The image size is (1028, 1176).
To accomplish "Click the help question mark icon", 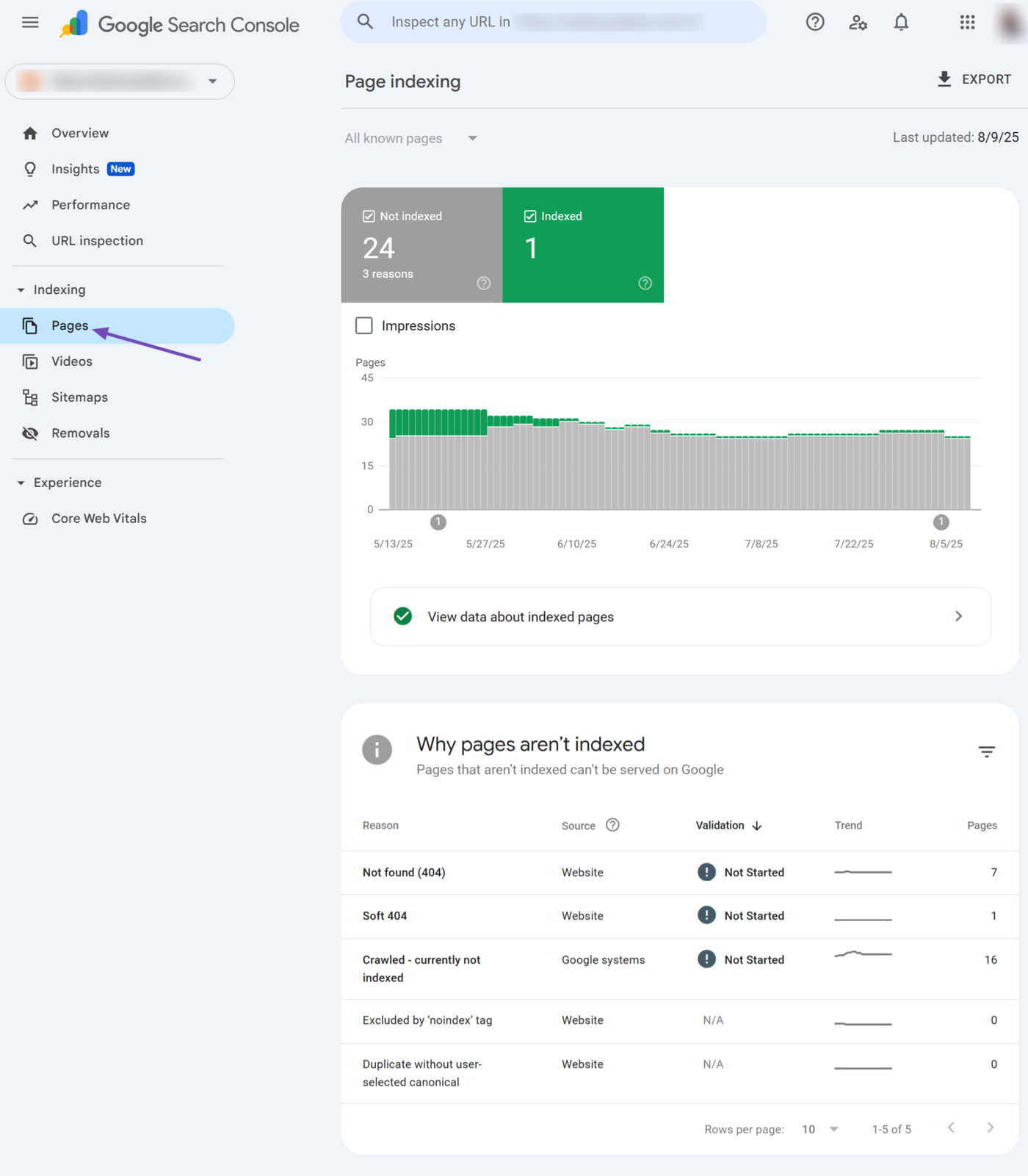I will click(814, 22).
